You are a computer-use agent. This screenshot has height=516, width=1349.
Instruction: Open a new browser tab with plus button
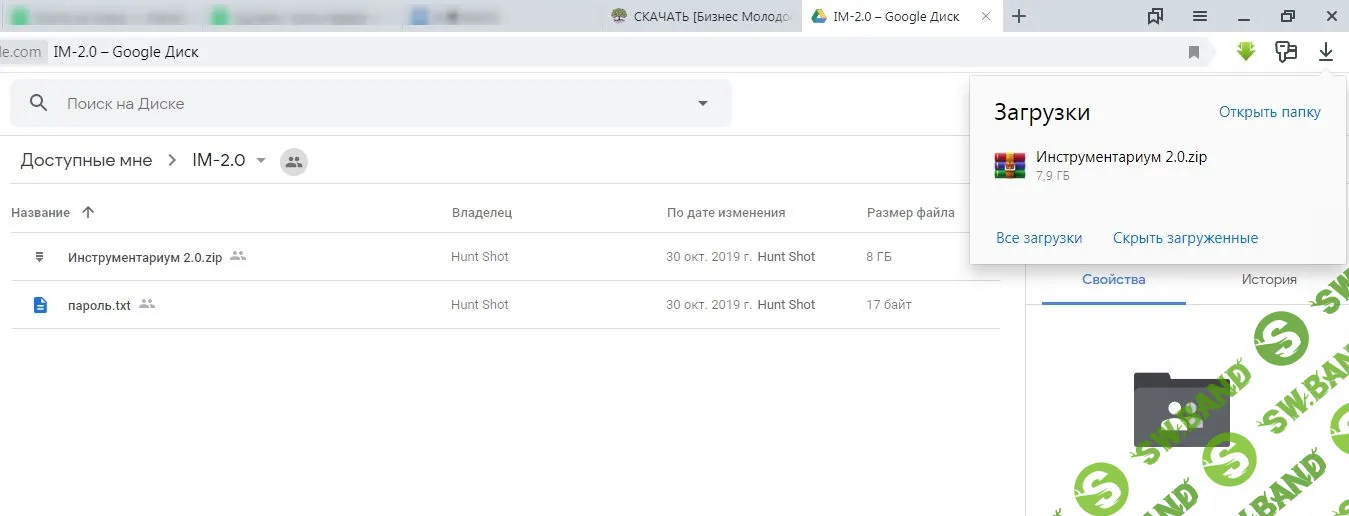pos(1019,16)
